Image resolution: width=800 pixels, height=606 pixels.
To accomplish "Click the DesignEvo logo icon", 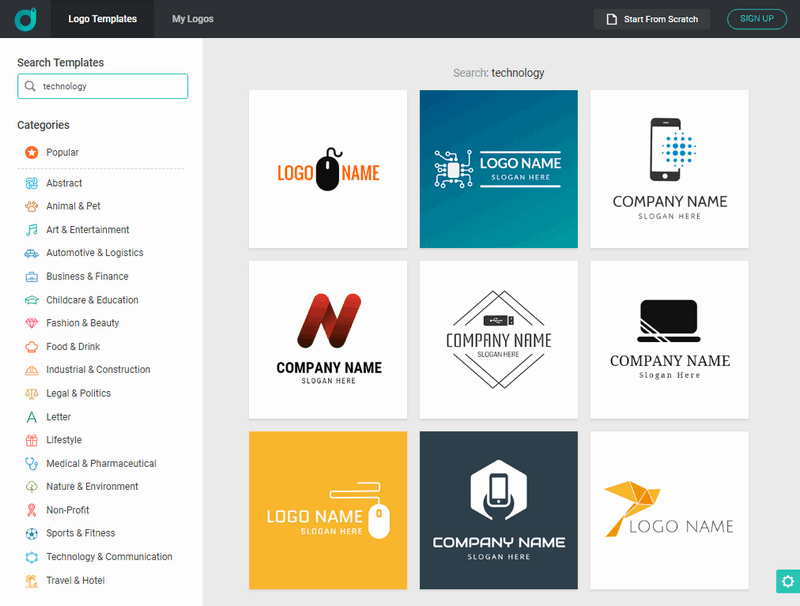I will coord(26,19).
